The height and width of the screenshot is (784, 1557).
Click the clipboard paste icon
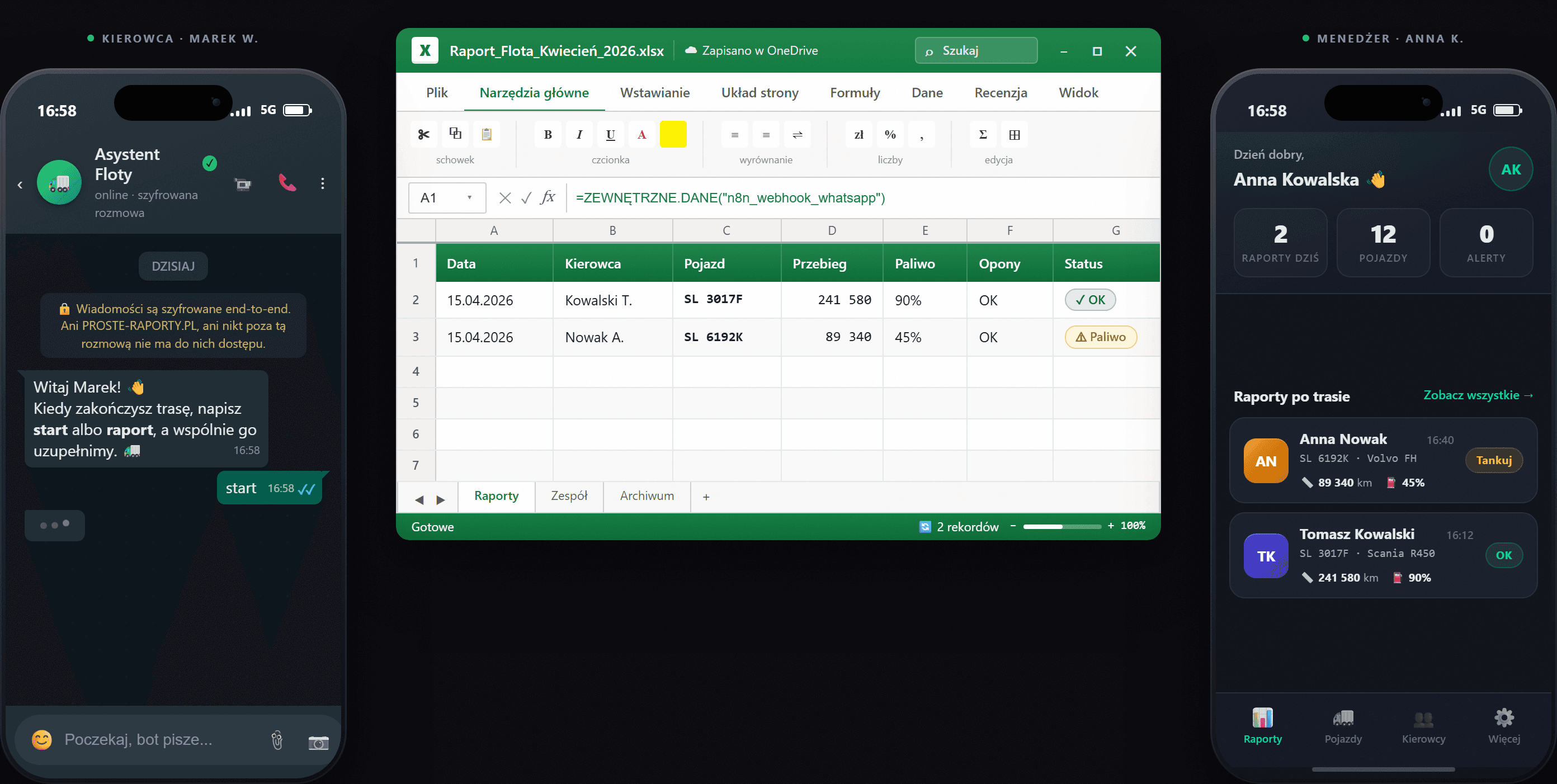(x=487, y=134)
